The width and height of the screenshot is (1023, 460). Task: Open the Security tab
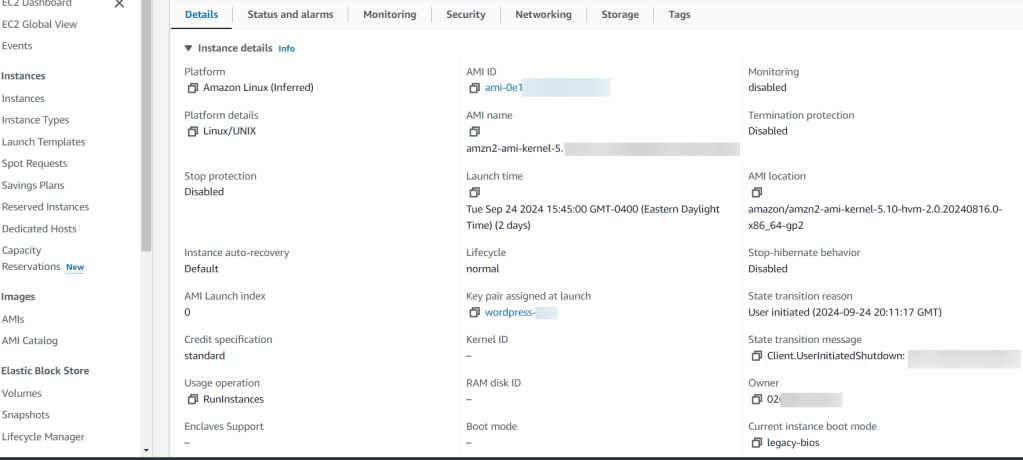[x=465, y=15]
